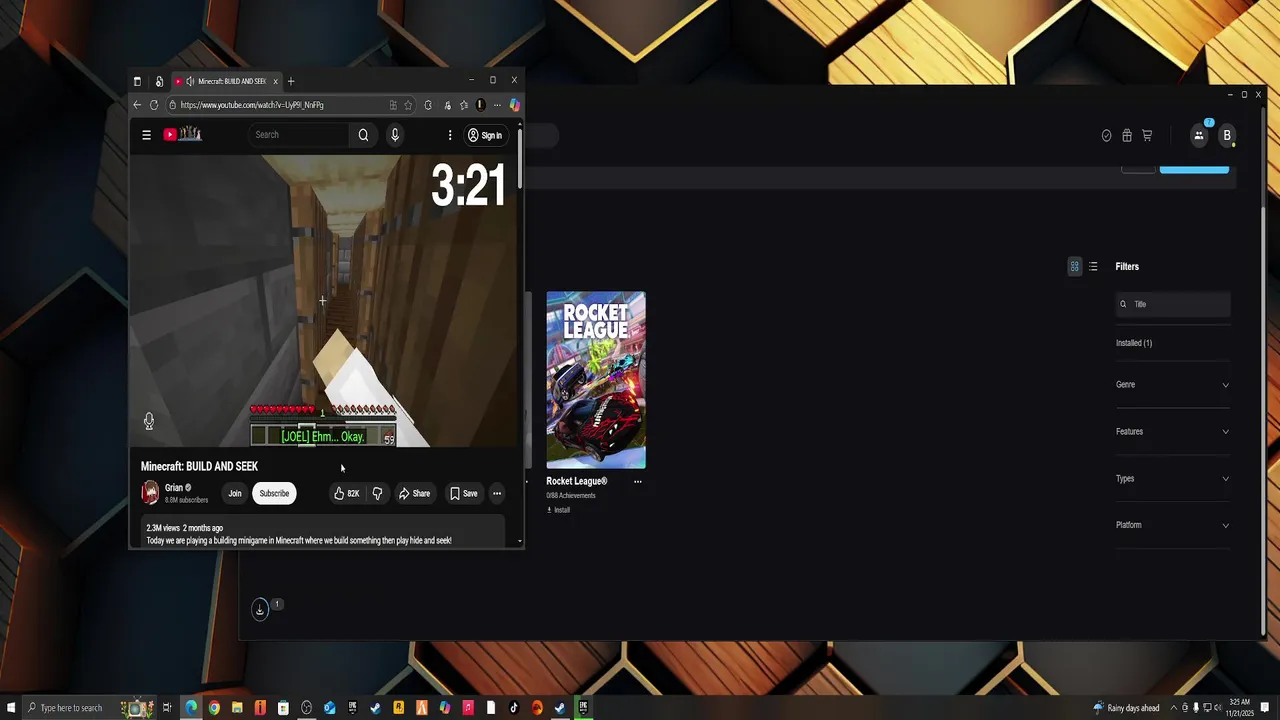
Task: Sign in to YouTube
Action: pyautogui.click(x=485, y=135)
